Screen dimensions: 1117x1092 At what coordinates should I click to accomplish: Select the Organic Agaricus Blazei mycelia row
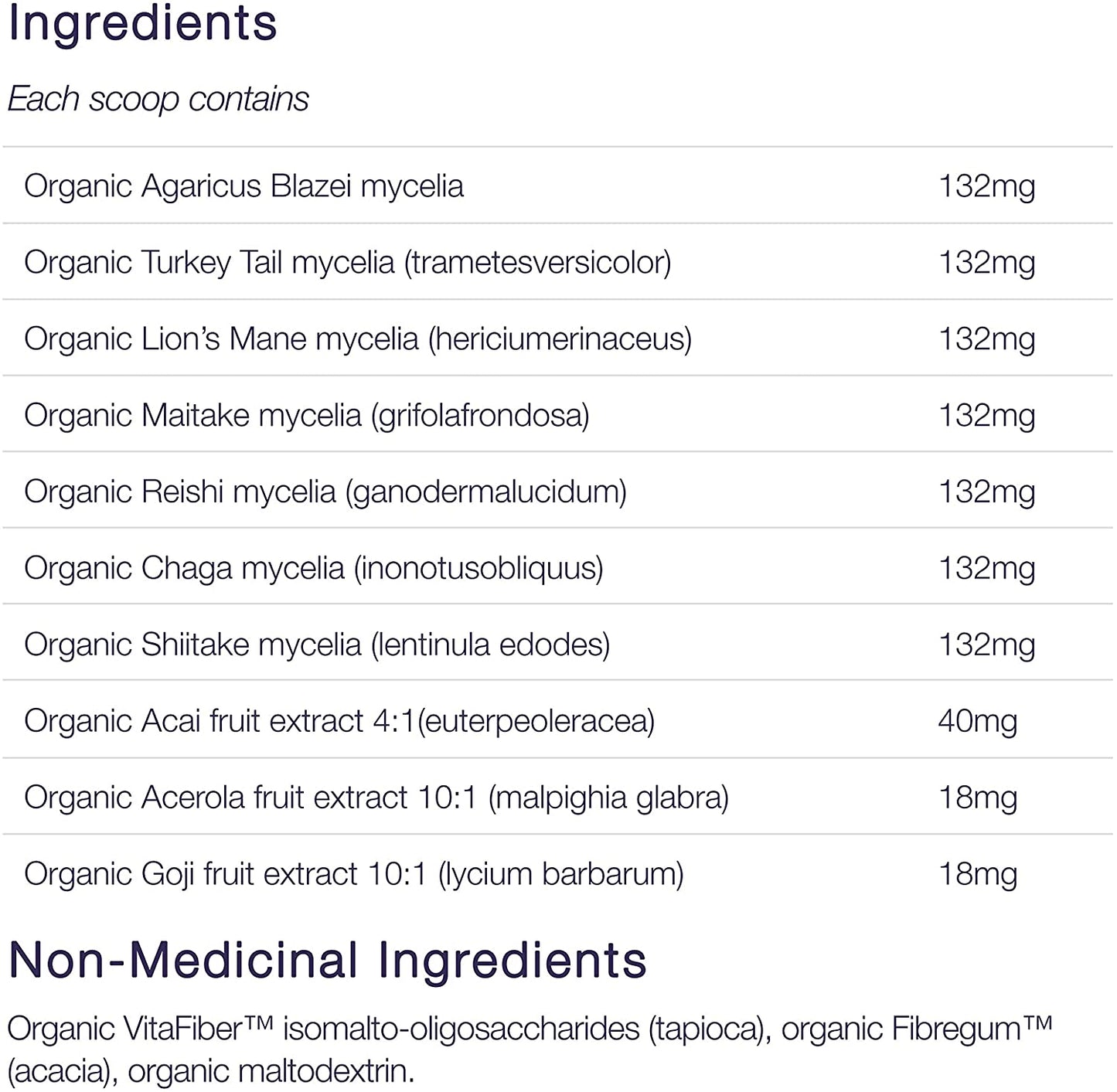click(x=243, y=186)
